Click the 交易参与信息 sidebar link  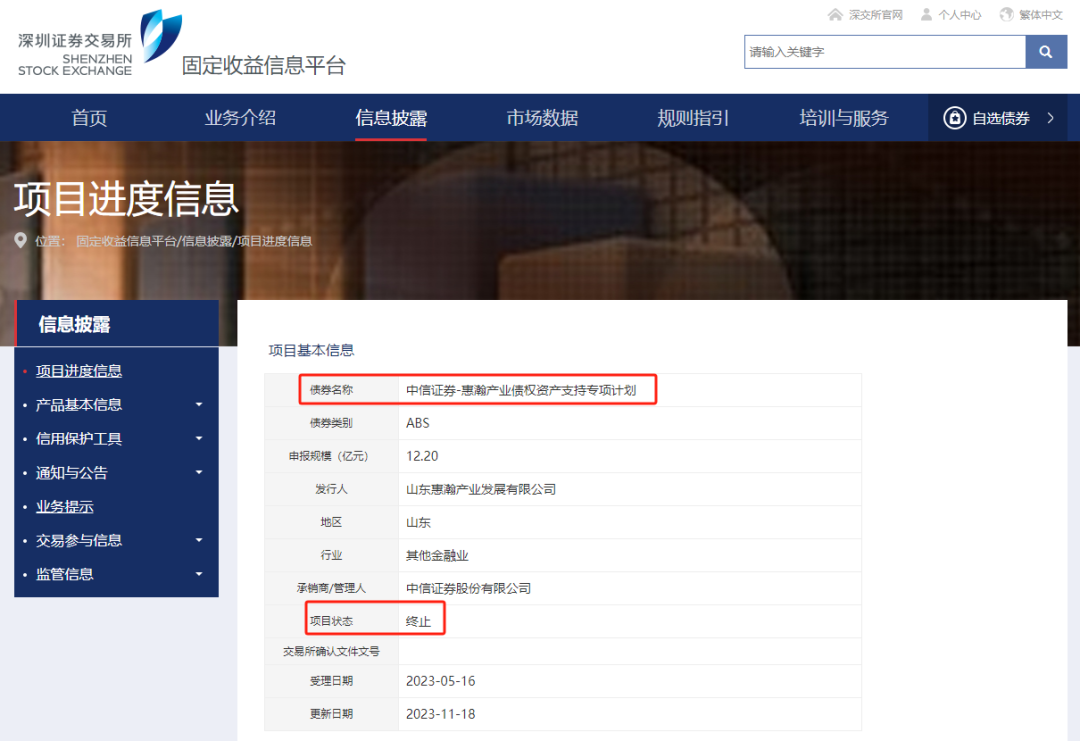[79, 540]
